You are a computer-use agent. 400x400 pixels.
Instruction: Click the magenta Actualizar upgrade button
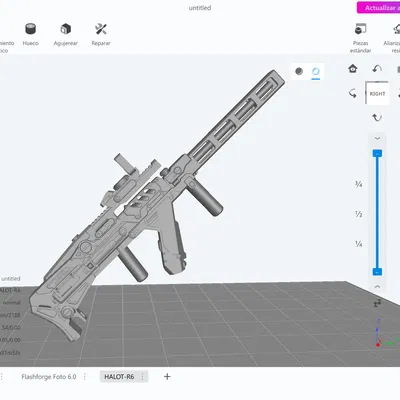pyautogui.click(x=378, y=8)
